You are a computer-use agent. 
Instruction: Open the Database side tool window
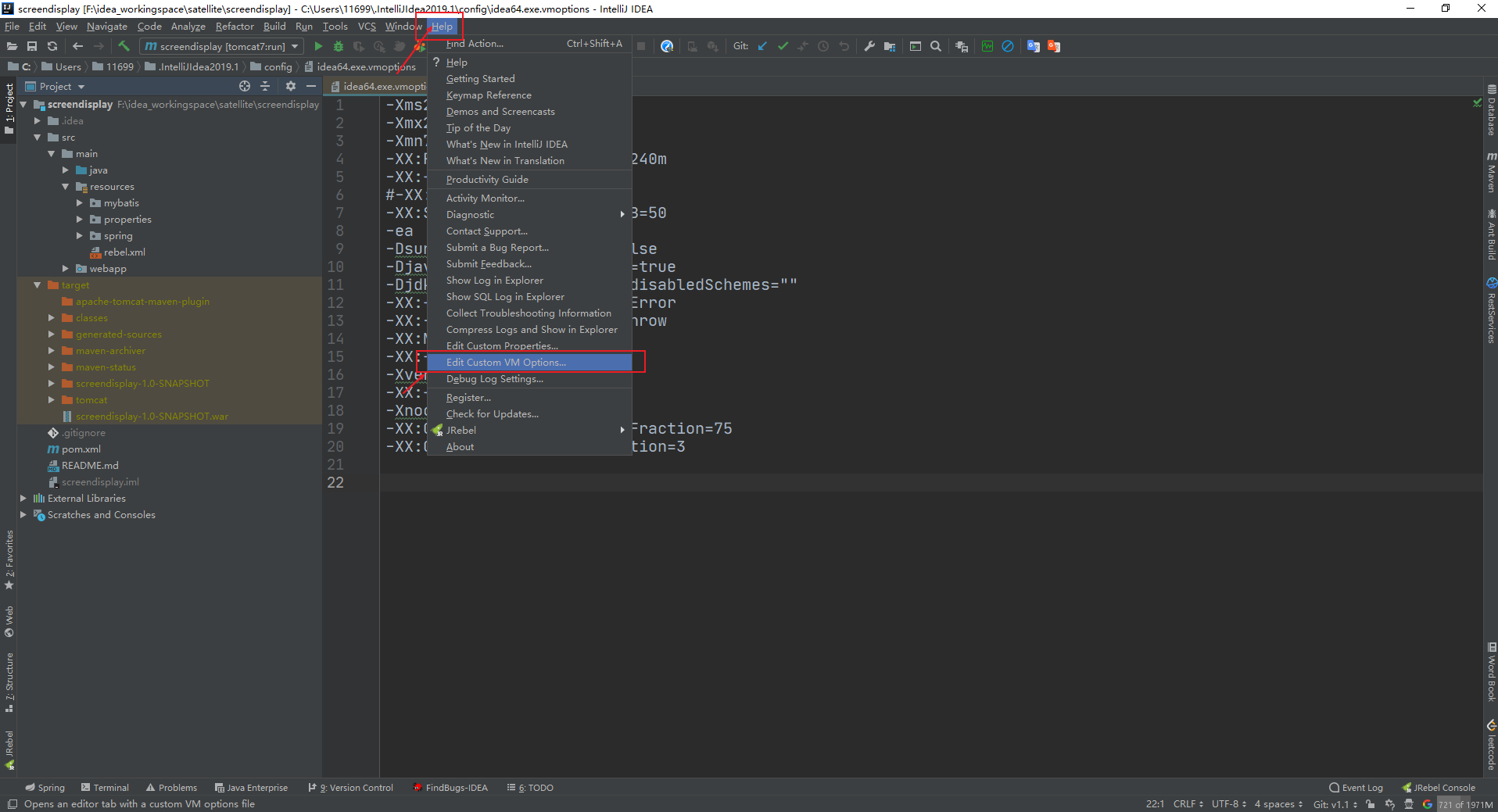coord(1491,109)
